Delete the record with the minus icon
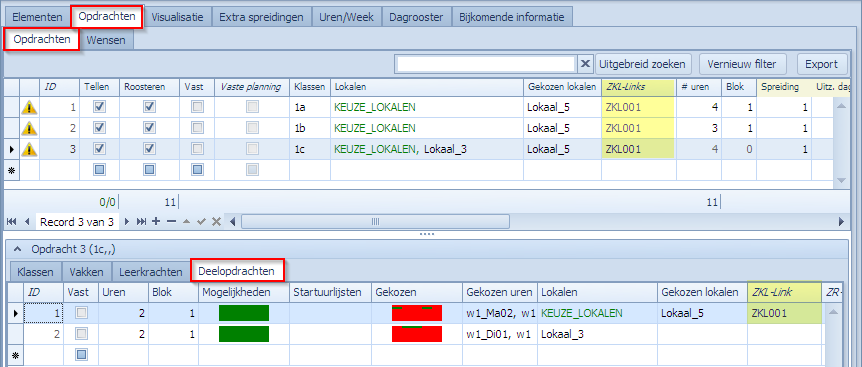862x367 pixels. 172,221
